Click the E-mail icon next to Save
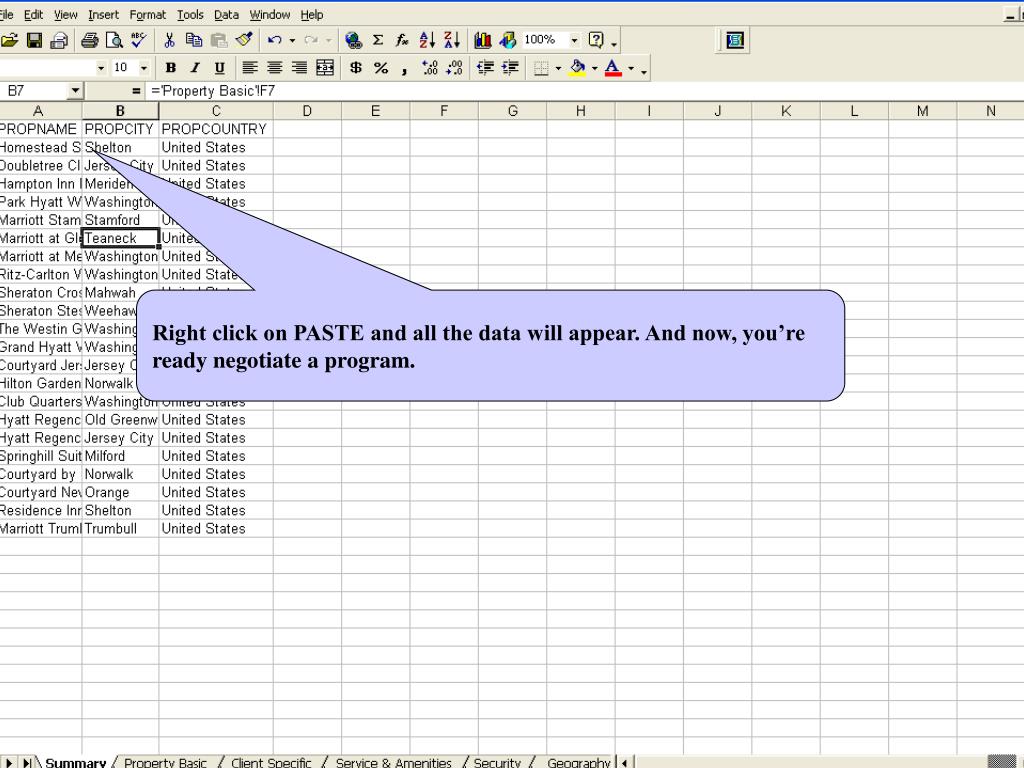Screen dimensions: 1024x768 59,40
